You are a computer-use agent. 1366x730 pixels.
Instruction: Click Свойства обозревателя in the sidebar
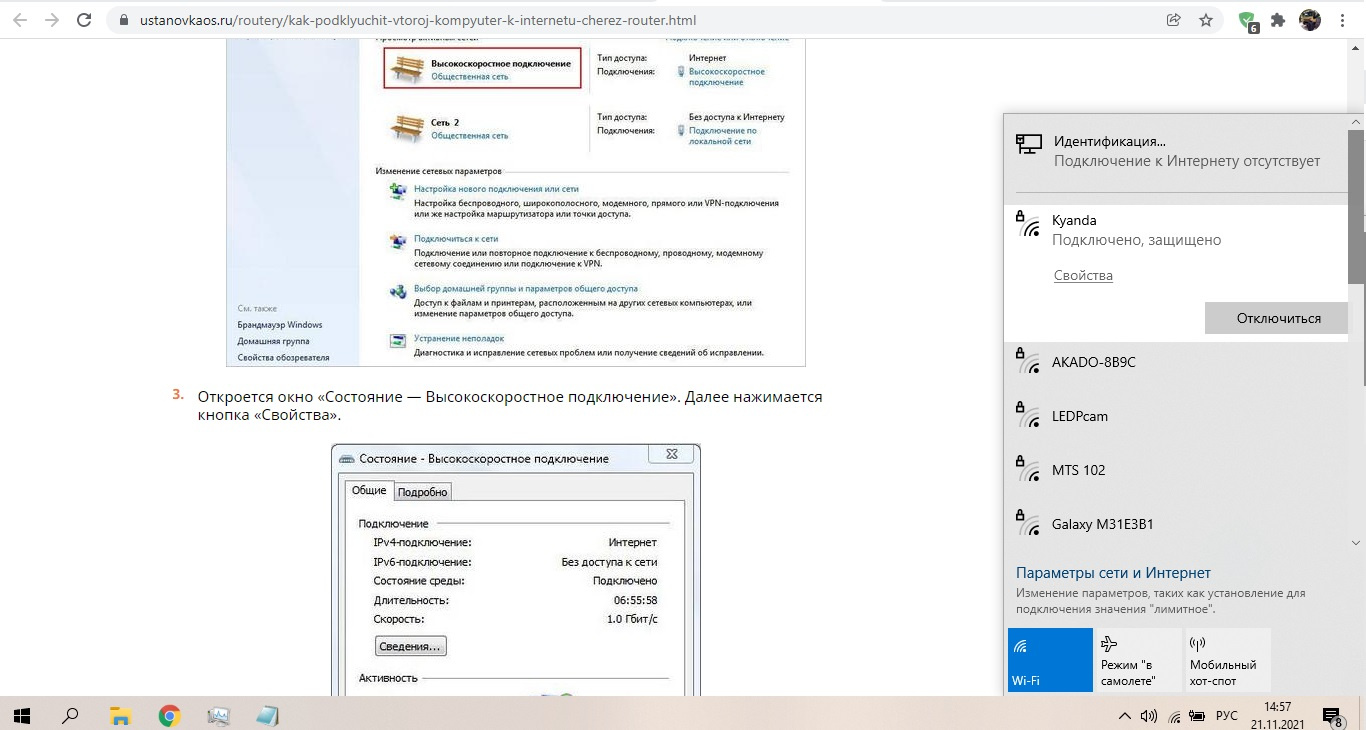click(x=283, y=357)
